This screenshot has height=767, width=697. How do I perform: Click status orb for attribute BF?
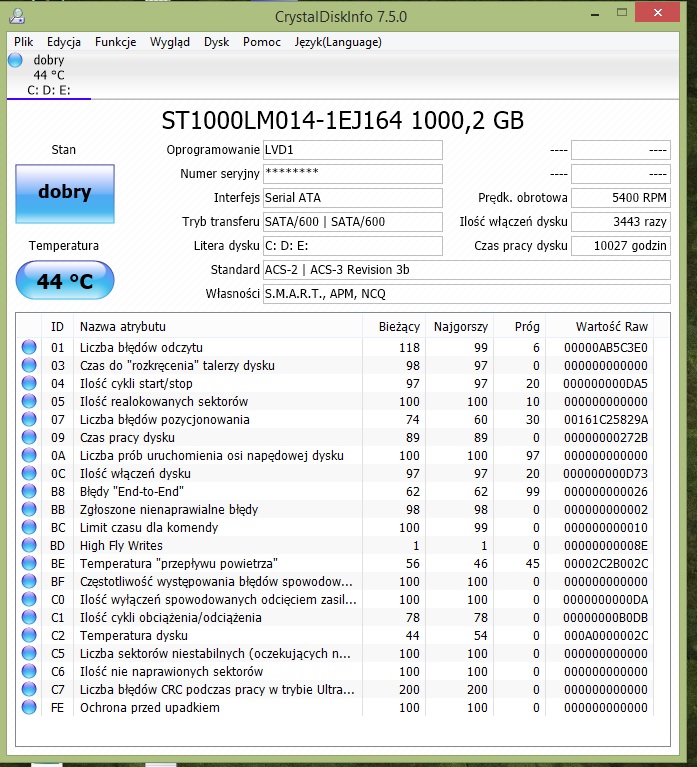click(29, 582)
